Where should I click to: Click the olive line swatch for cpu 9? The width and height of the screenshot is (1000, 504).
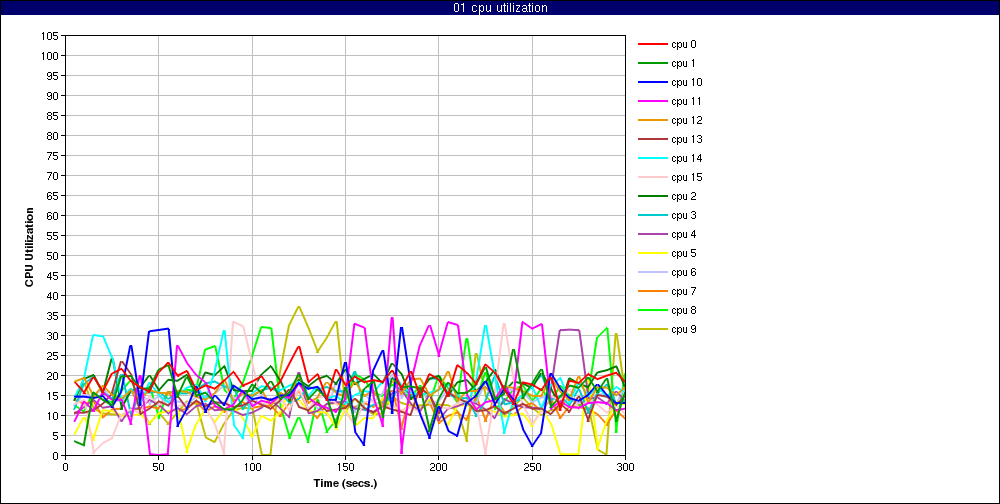point(653,329)
